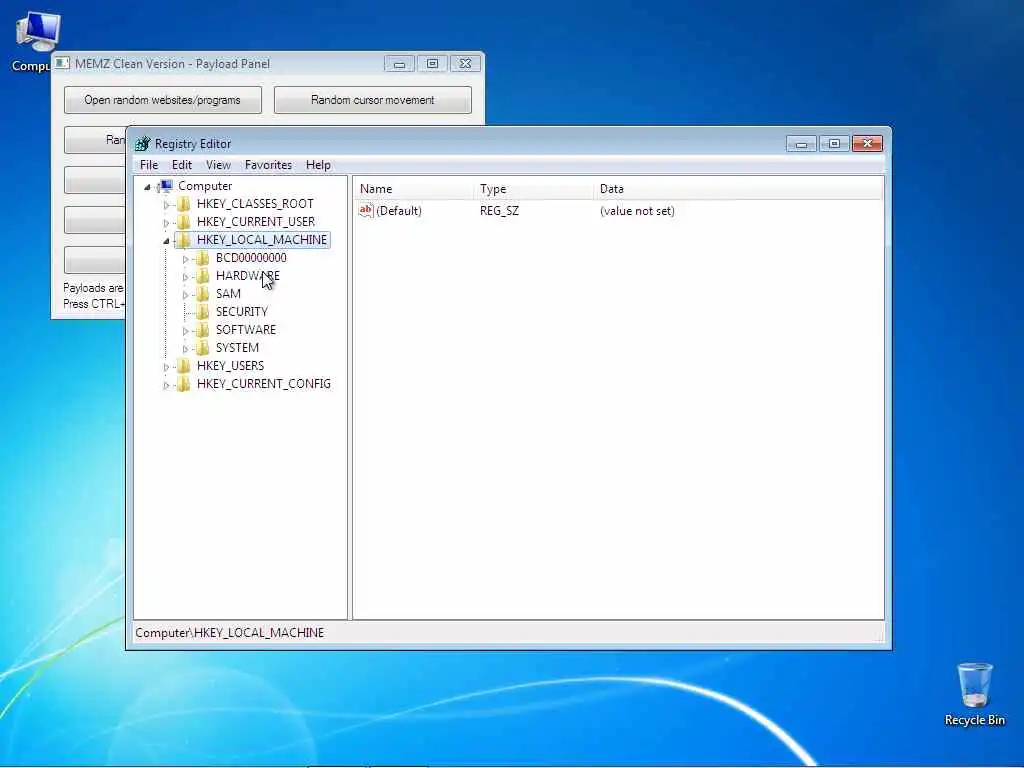Select the BCD00000000 key label

tap(251, 258)
